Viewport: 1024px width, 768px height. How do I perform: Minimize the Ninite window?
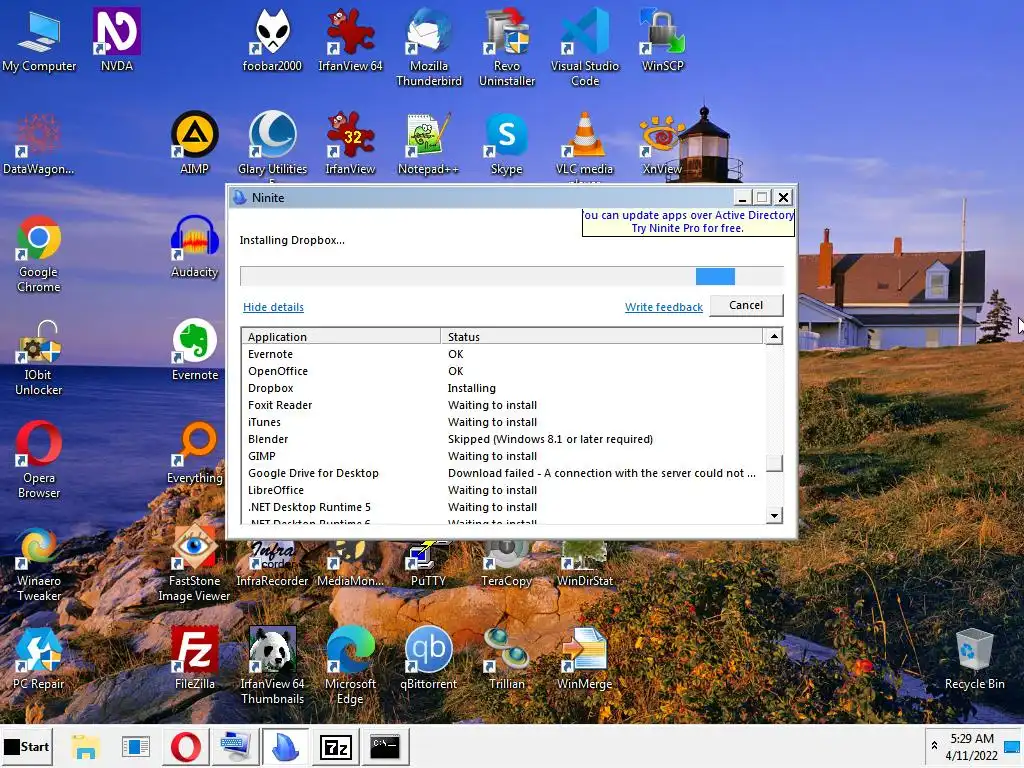coord(741,197)
